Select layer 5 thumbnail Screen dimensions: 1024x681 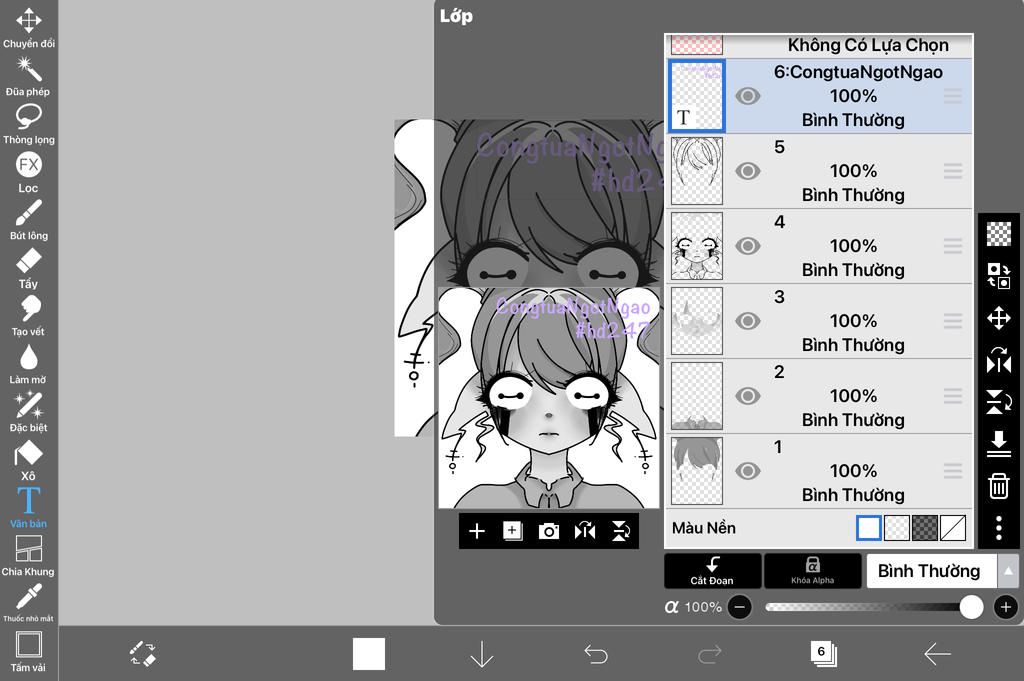point(697,171)
